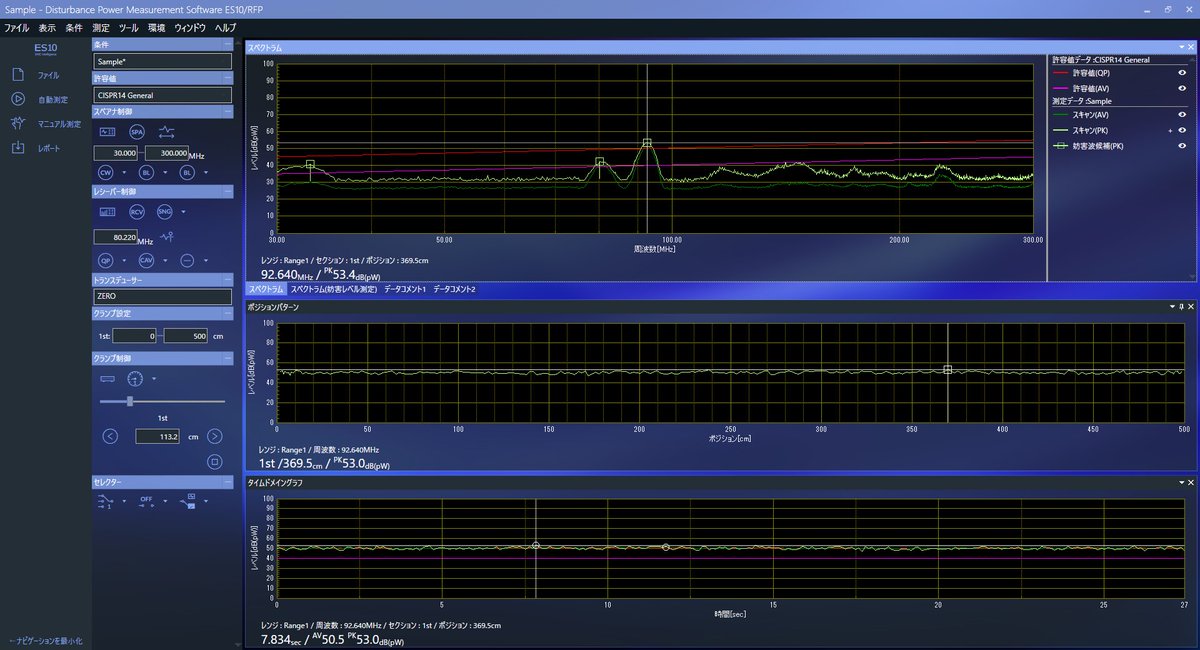Image resolution: width=1200 pixels, height=650 pixels.
Task: Click the clamp rail icon in クランプ制御
Action: 108,379
